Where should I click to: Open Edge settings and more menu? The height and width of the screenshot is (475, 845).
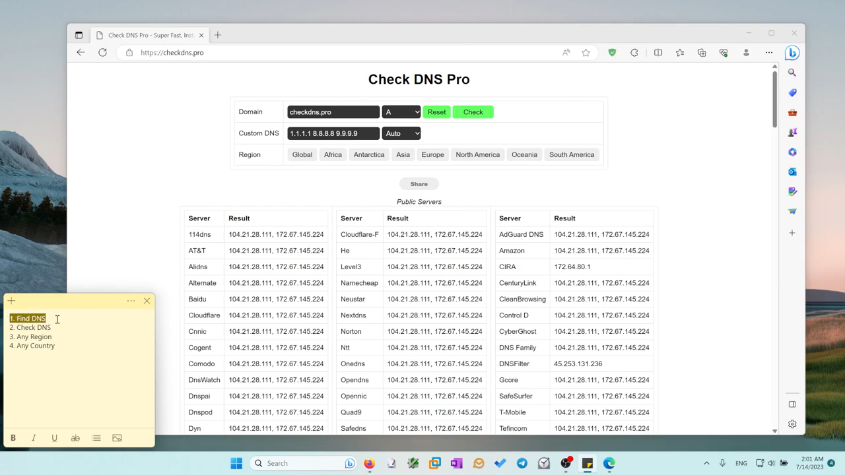pyautogui.click(x=769, y=52)
